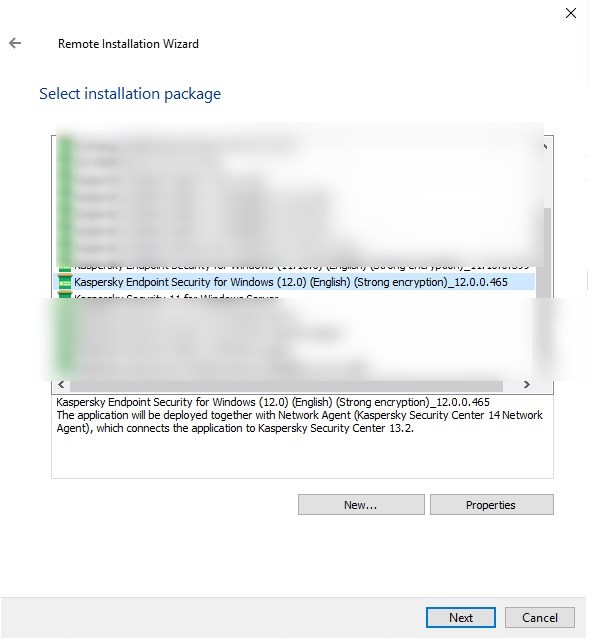The width and height of the screenshot is (614, 640).
Task: Close the Remote Installation Wizard window
Action: pos(570,14)
